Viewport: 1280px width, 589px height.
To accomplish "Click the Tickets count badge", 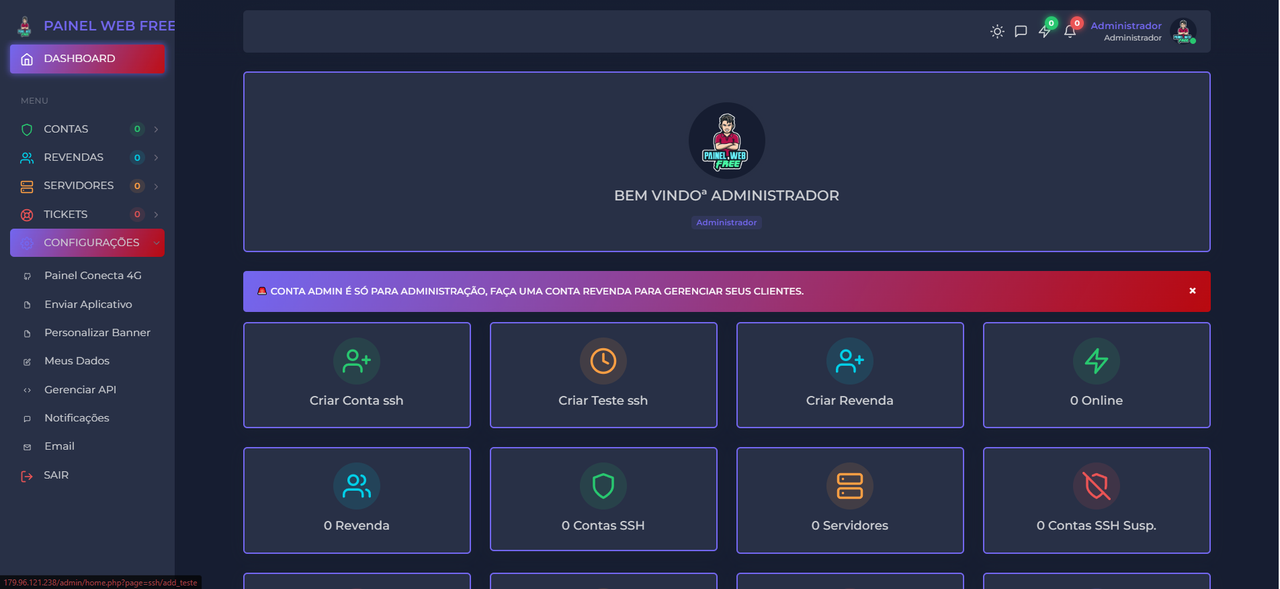I will [137, 215].
